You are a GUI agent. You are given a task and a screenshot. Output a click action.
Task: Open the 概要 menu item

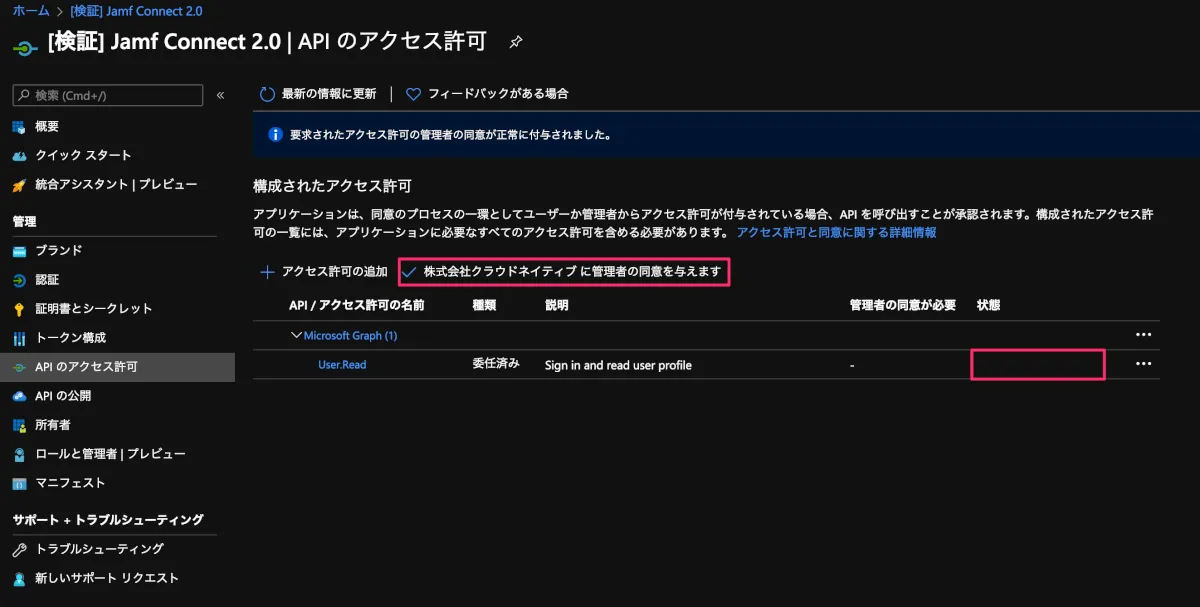point(47,126)
